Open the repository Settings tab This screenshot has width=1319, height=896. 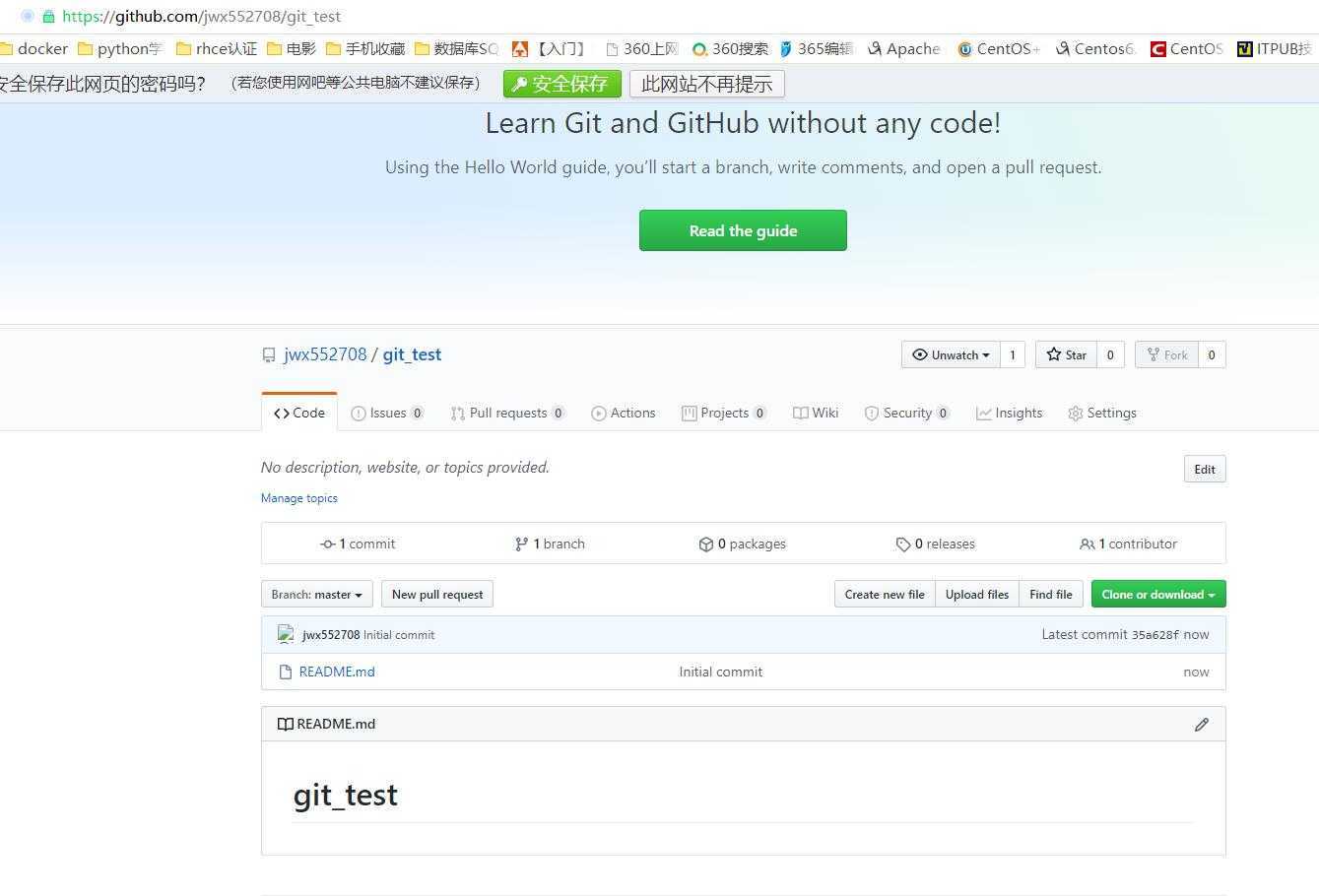[1102, 414]
